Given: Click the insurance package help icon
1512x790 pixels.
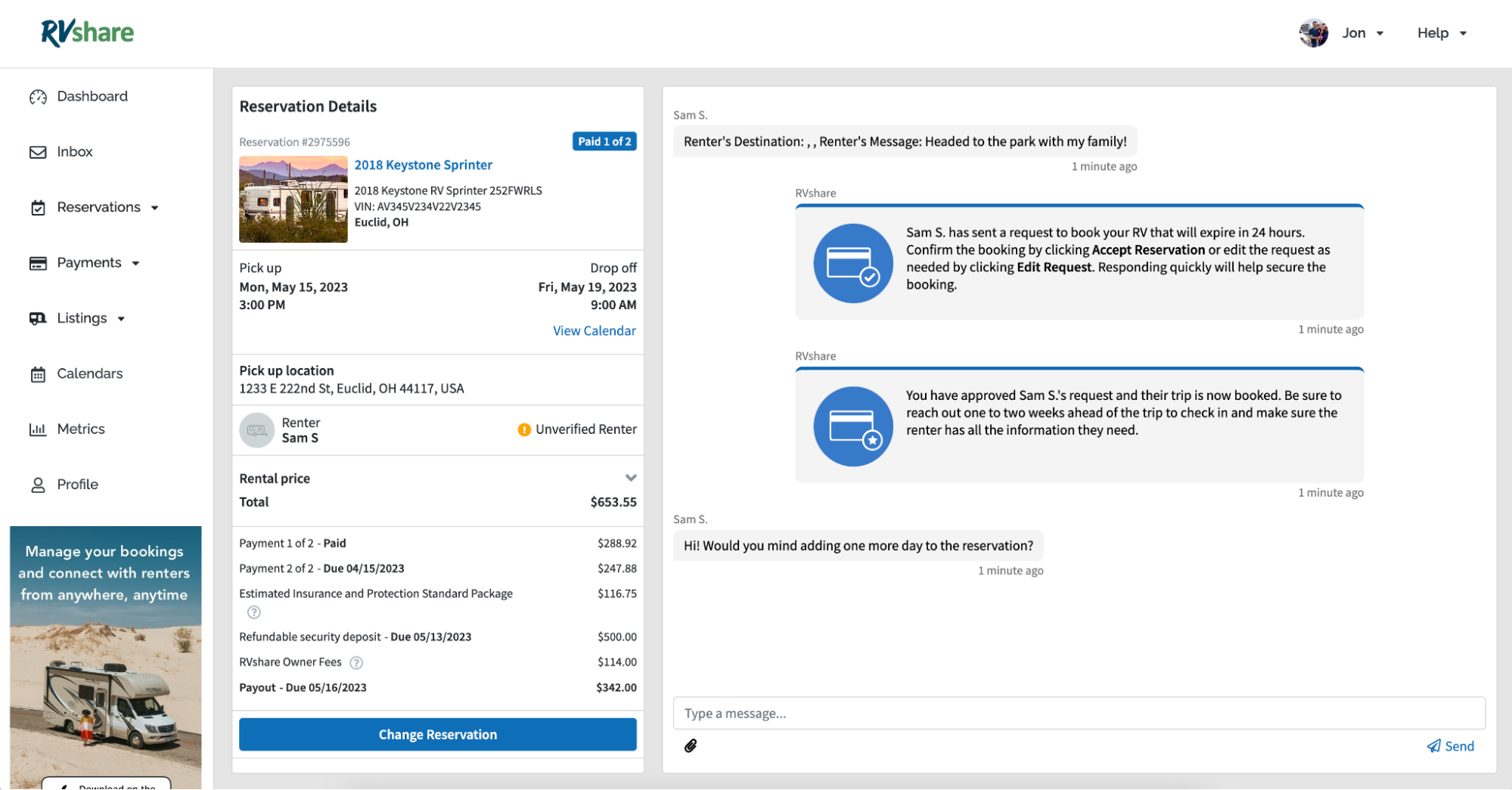Looking at the screenshot, I should click(254, 612).
